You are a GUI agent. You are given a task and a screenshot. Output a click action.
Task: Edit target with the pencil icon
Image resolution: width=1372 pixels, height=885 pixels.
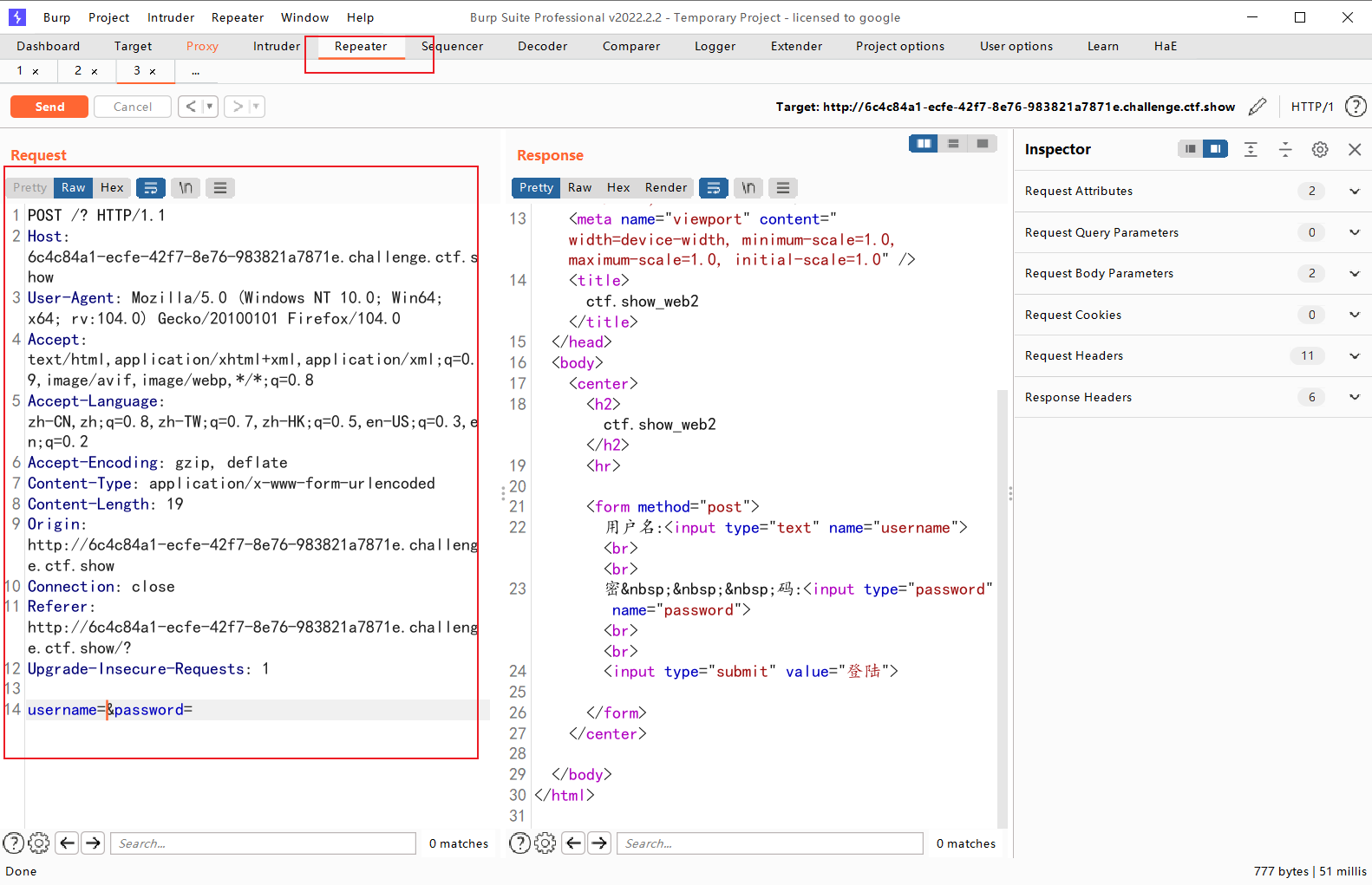1258,107
